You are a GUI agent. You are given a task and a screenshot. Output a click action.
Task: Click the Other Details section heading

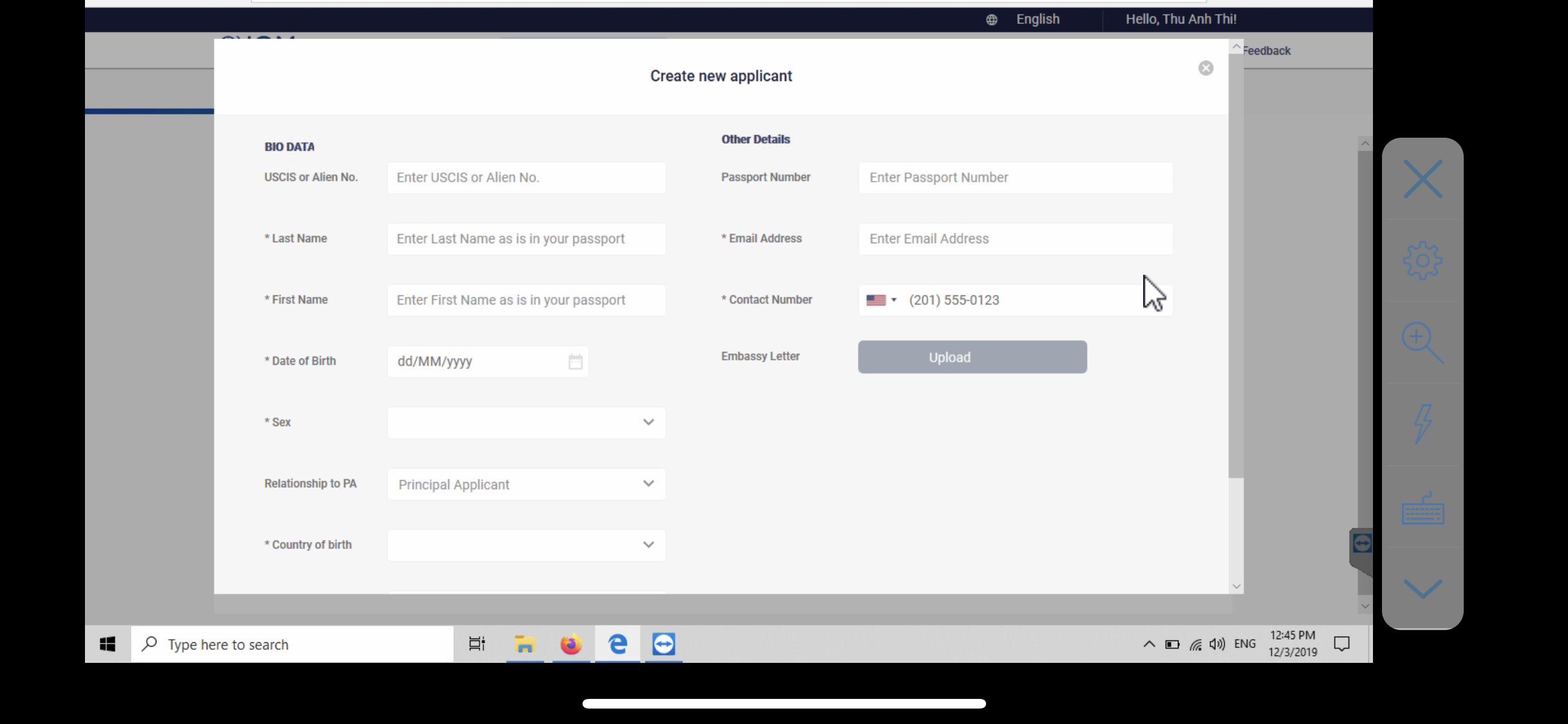755,139
